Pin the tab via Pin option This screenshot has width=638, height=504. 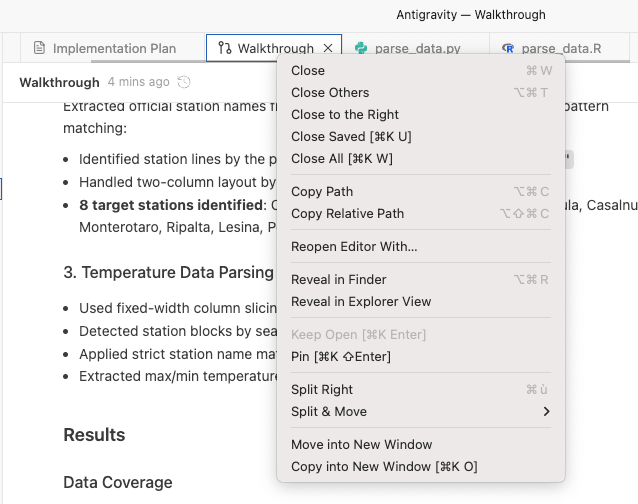340,357
